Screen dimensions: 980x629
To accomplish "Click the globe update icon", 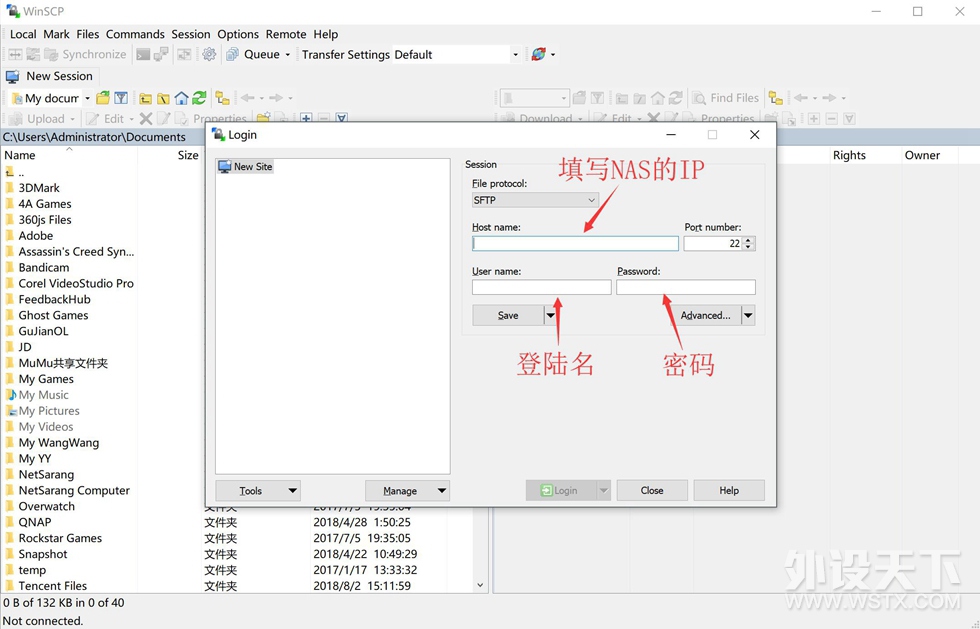I will (538, 54).
